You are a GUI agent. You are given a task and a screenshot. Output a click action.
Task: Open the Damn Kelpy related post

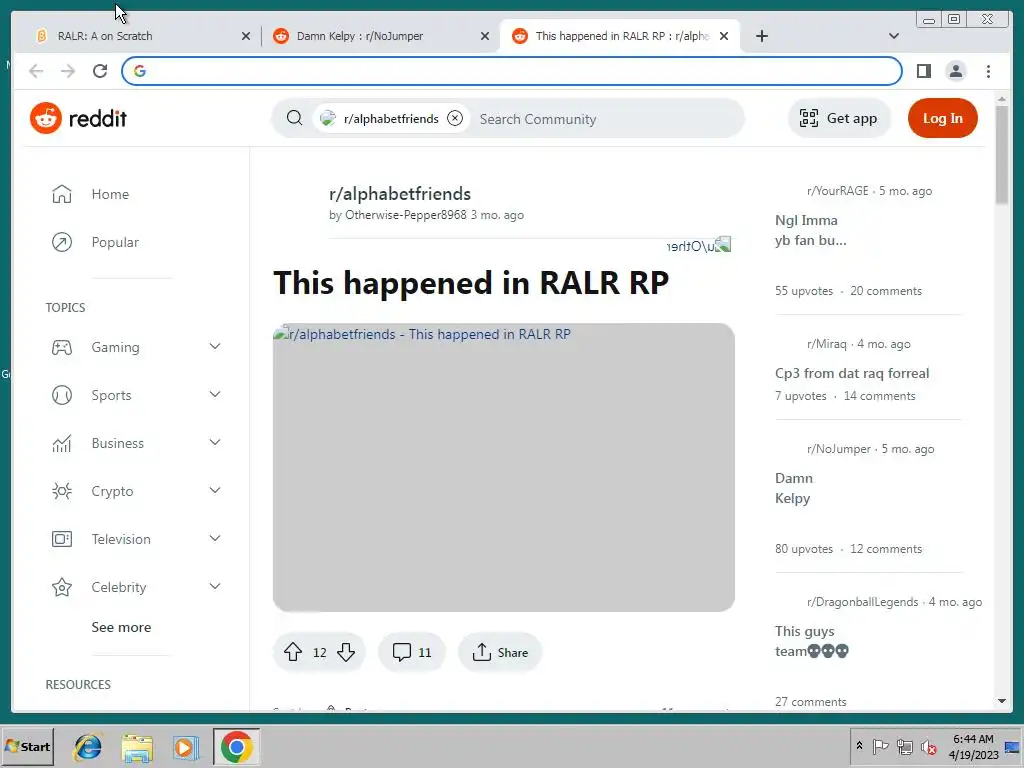pos(794,488)
